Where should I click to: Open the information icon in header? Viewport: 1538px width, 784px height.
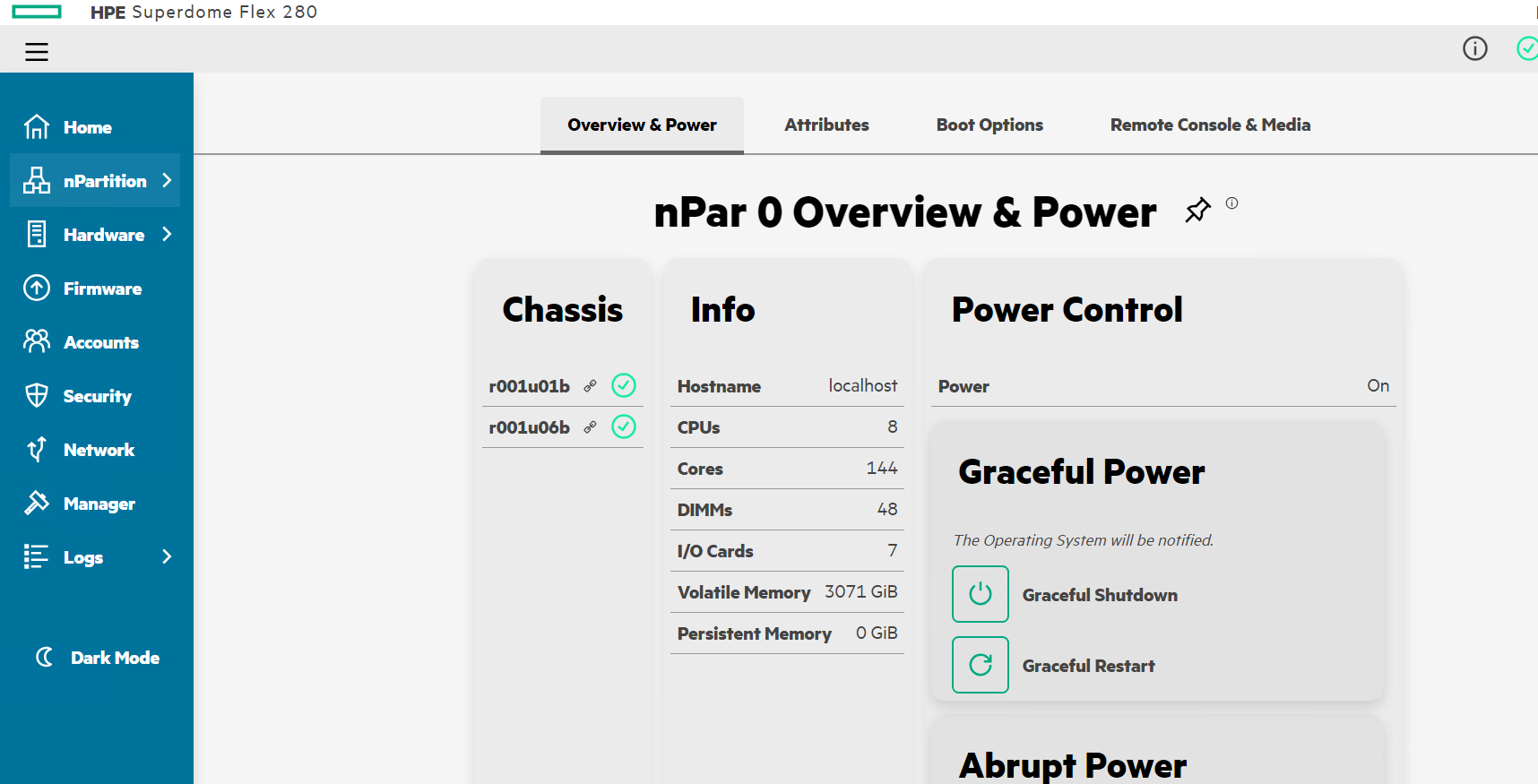[1474, 48]
